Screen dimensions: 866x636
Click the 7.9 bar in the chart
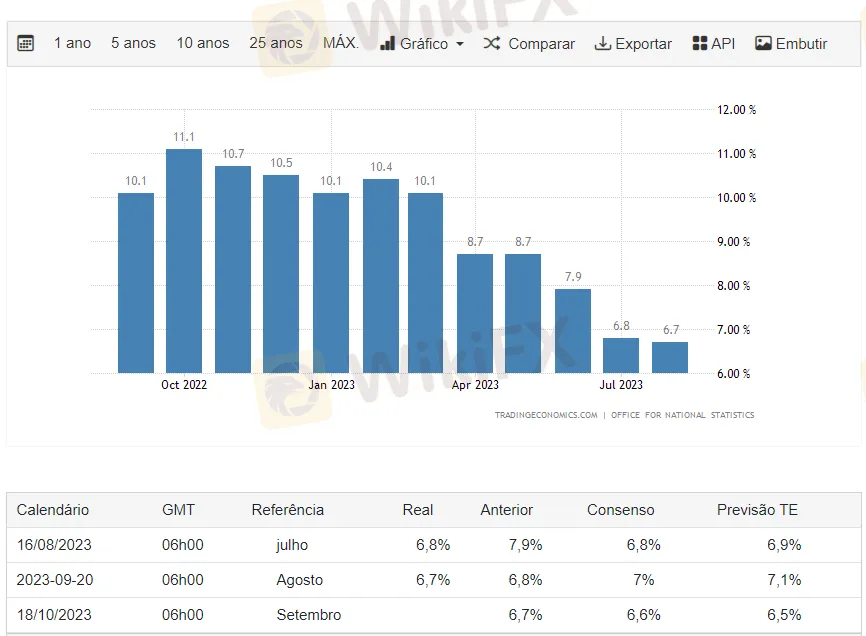point(573,330)
